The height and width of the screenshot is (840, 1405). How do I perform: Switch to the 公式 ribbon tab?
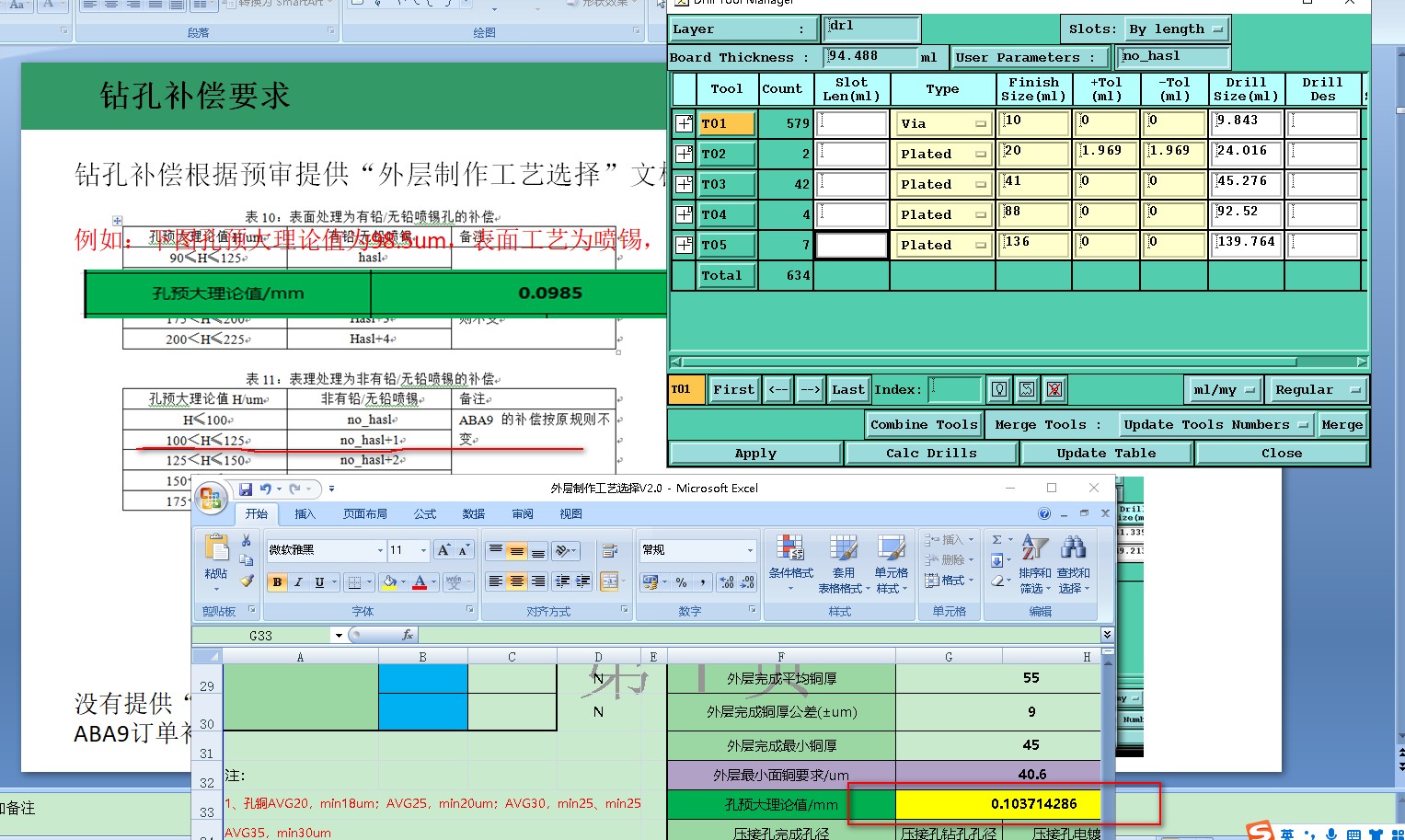click(x=425, y=514)
